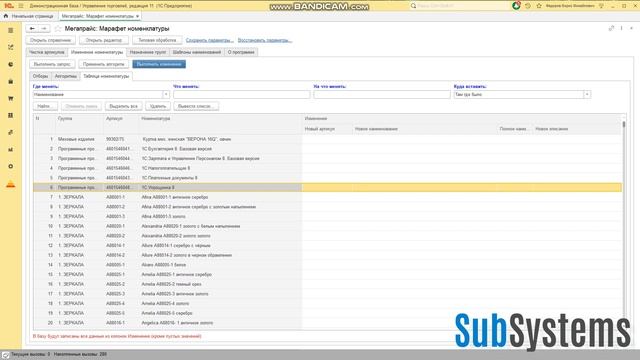The image size is (640, 360).
Task: Click the Выделить все button
Action: point(124,106)
